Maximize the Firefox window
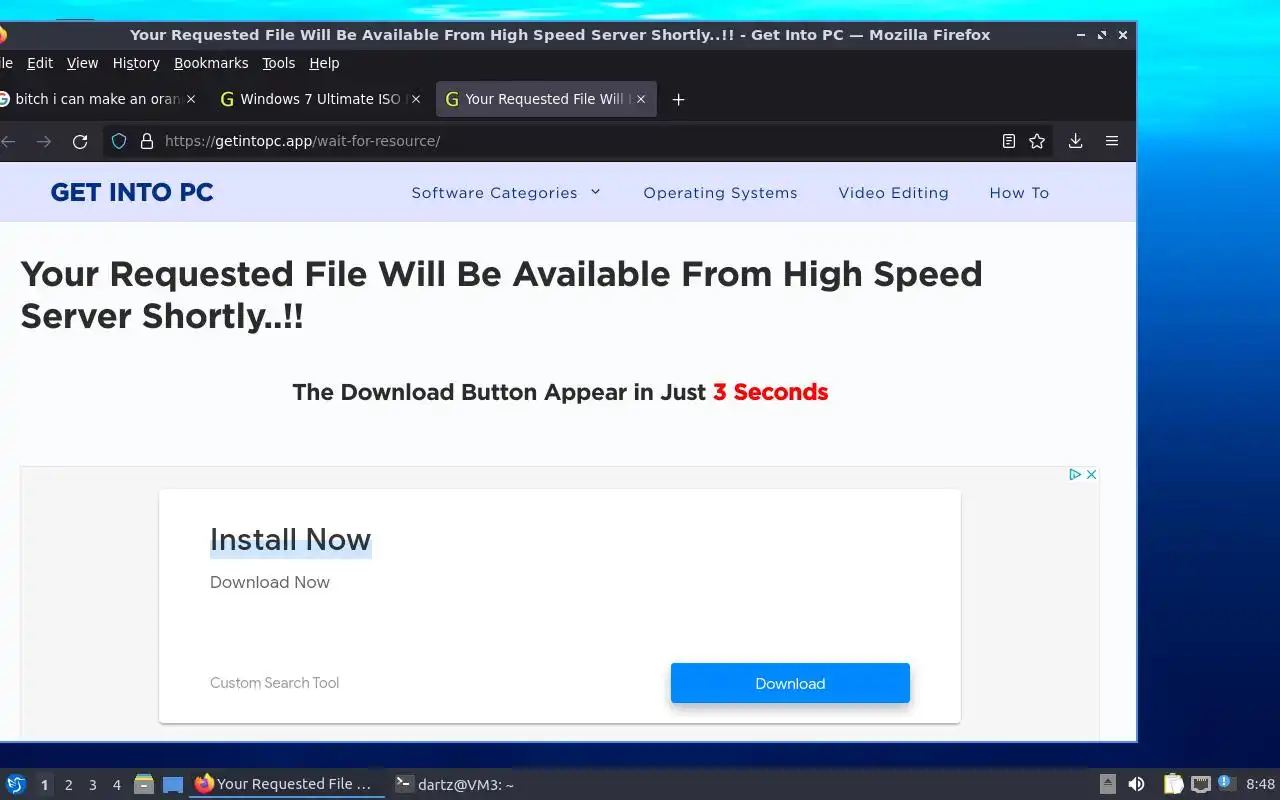 (x=1102, y=34)
